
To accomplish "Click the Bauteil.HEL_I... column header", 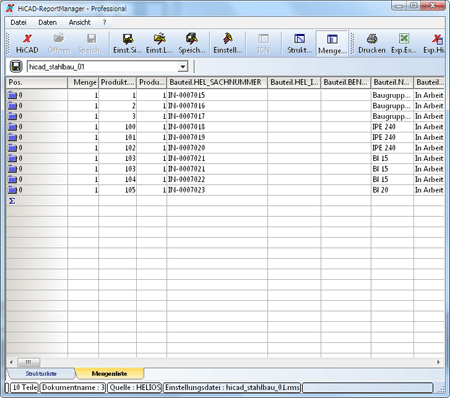I will 294,82.
